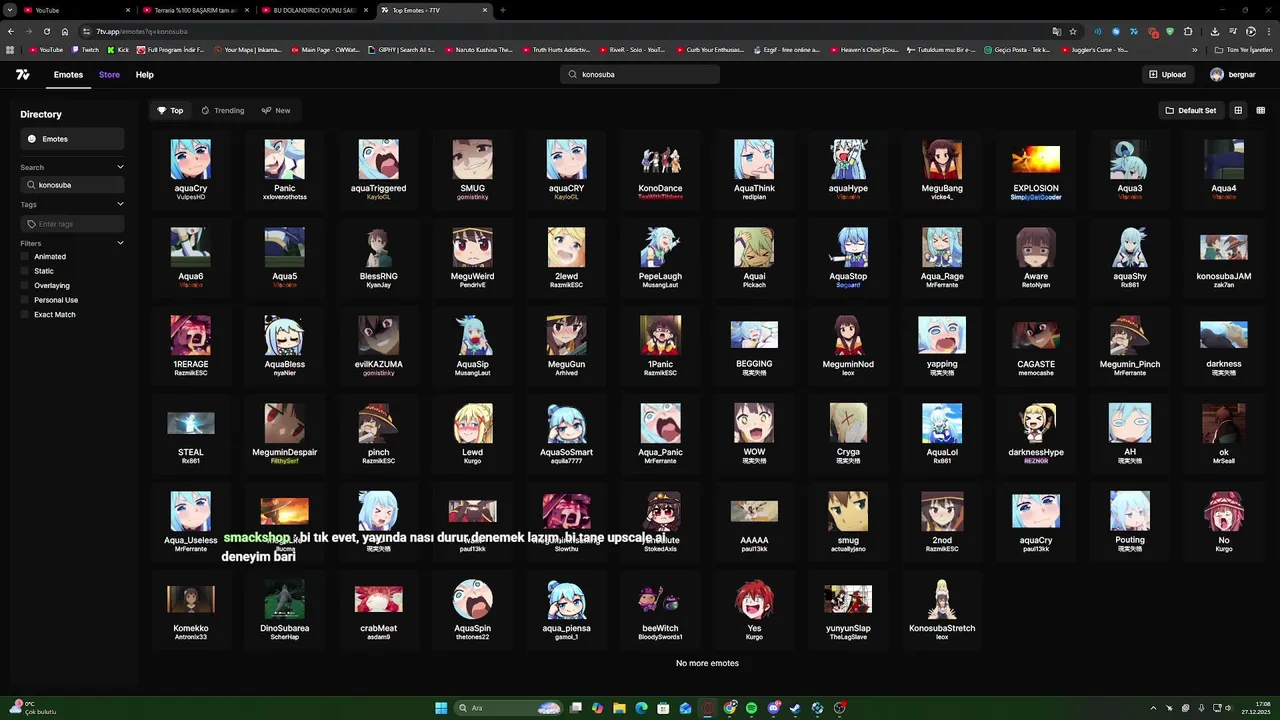Open the apps grid icon in bookmarks bar
1280x720 pixels.
click(11, 49)
